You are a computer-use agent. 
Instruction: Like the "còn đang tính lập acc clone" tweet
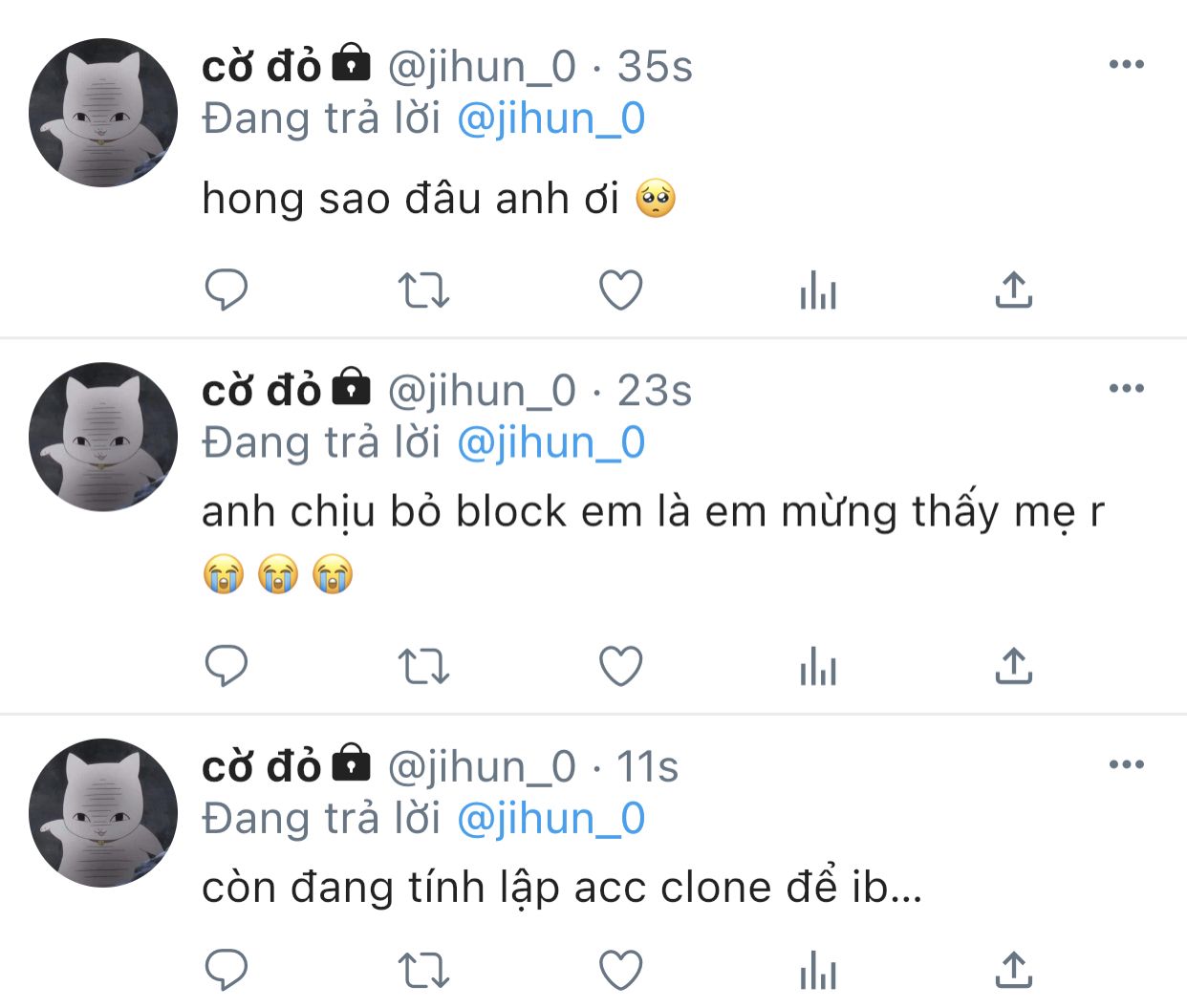point(620,971)
